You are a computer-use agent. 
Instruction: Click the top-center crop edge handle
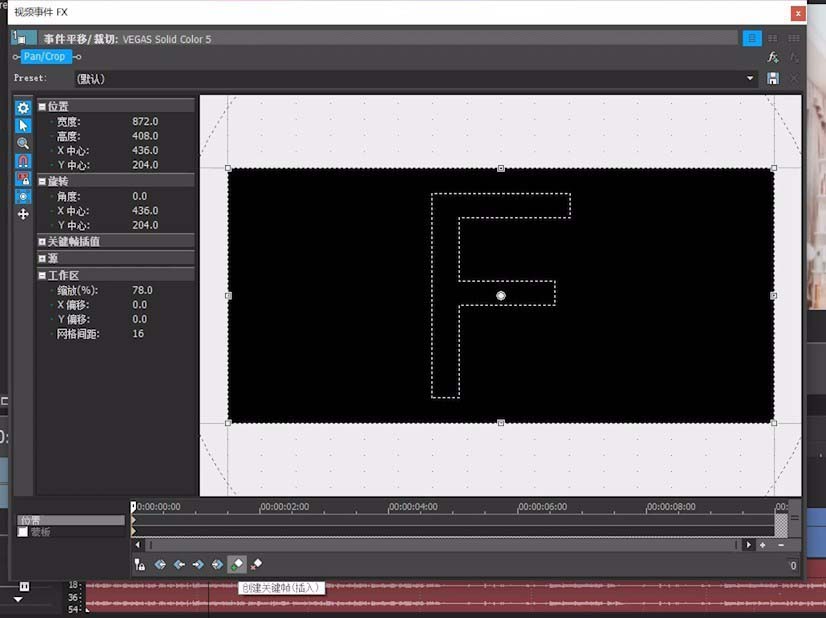pos(501,169)
